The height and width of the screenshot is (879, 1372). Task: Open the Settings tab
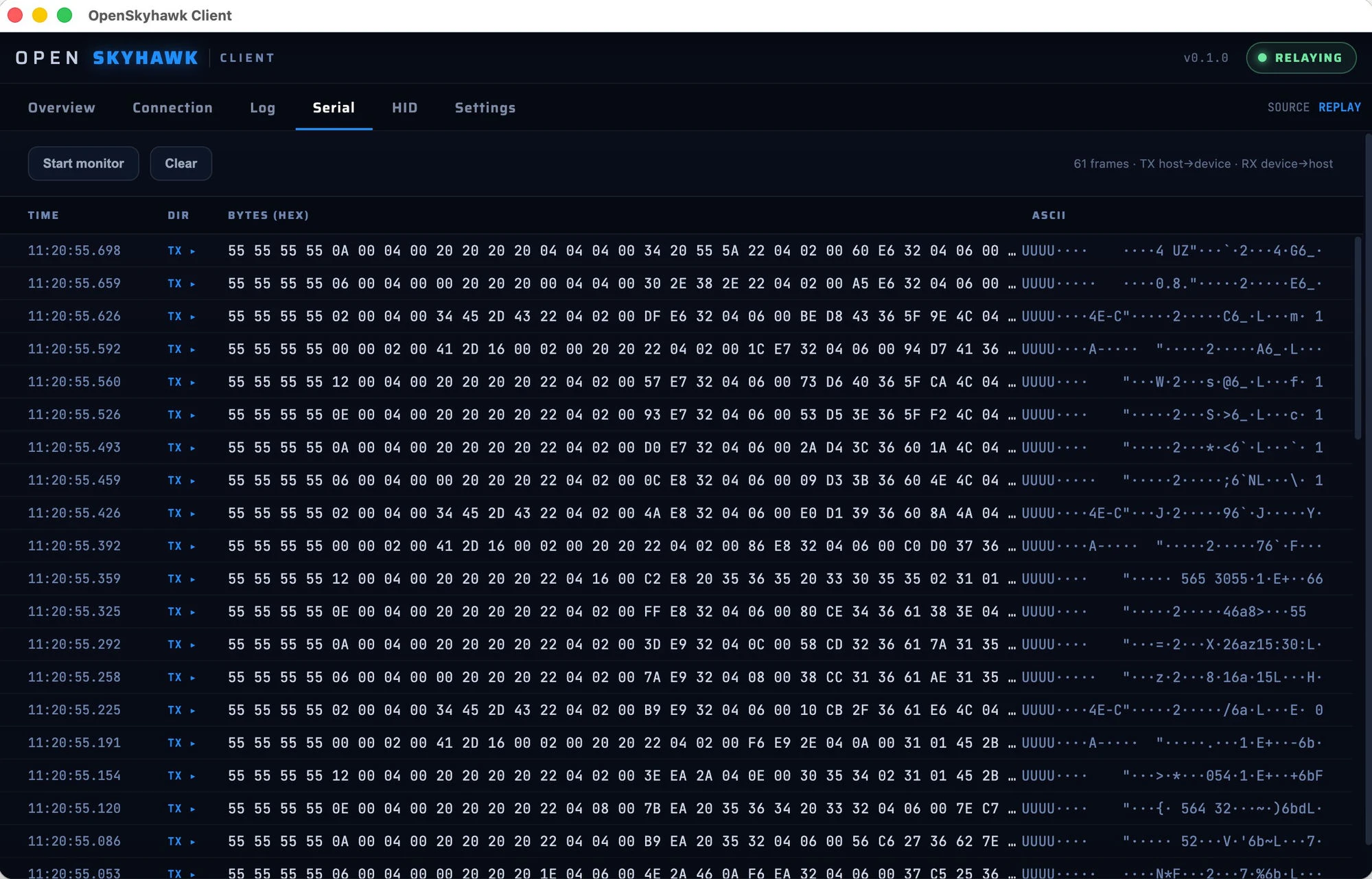[485, 108]
